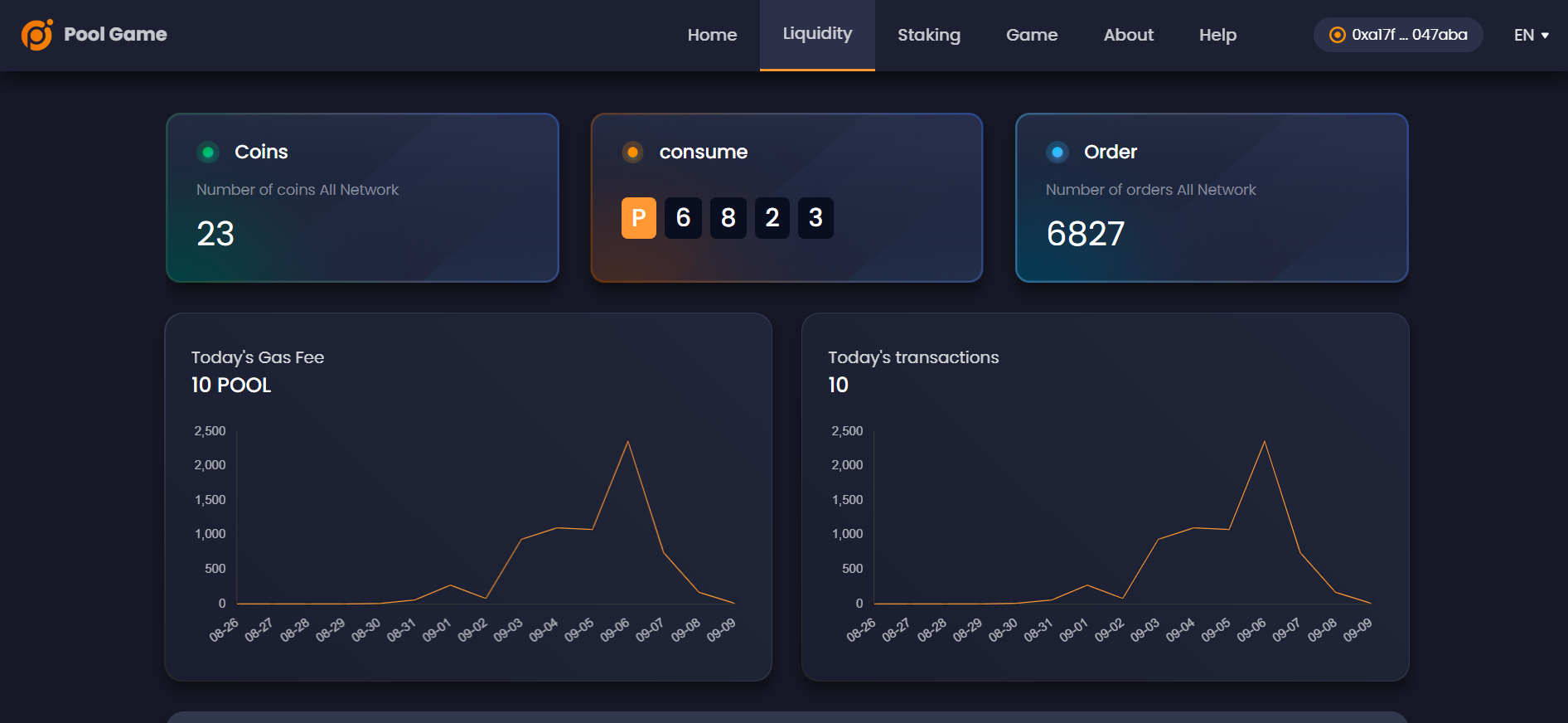The image size is (1568, 723).
Task: Click the peak point on transactions chart
Action: click(1265, 441)
